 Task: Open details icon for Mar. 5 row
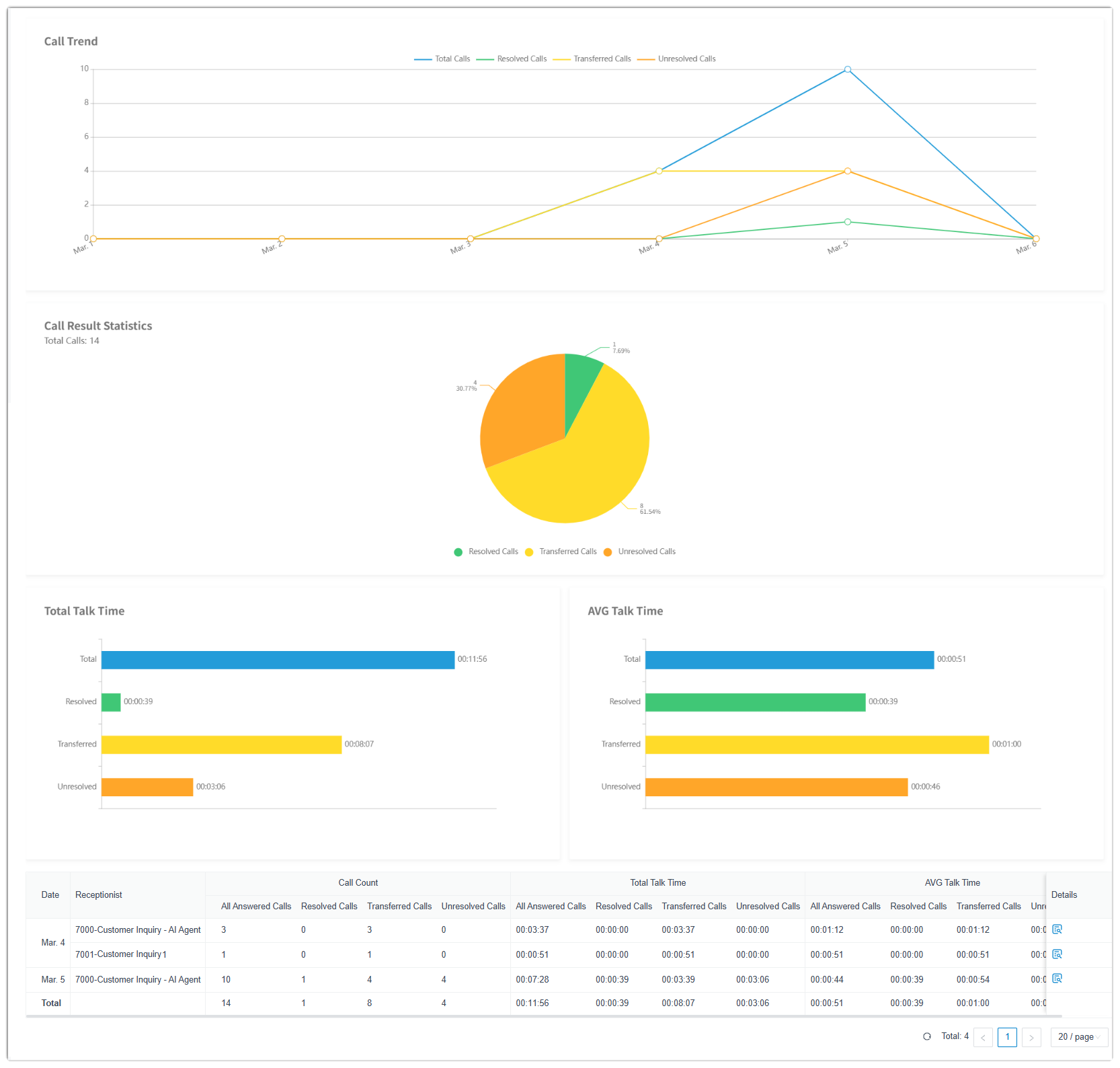pos(1057,979)
